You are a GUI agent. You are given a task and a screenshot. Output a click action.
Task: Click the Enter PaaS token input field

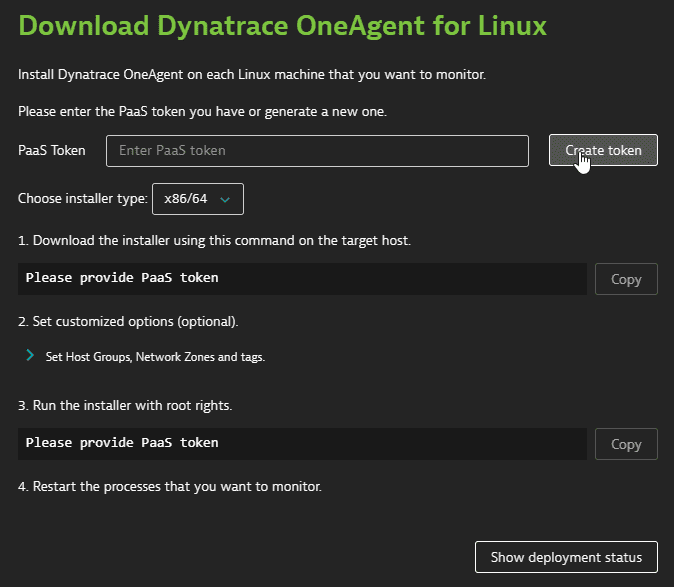click(x=317, y=151)
